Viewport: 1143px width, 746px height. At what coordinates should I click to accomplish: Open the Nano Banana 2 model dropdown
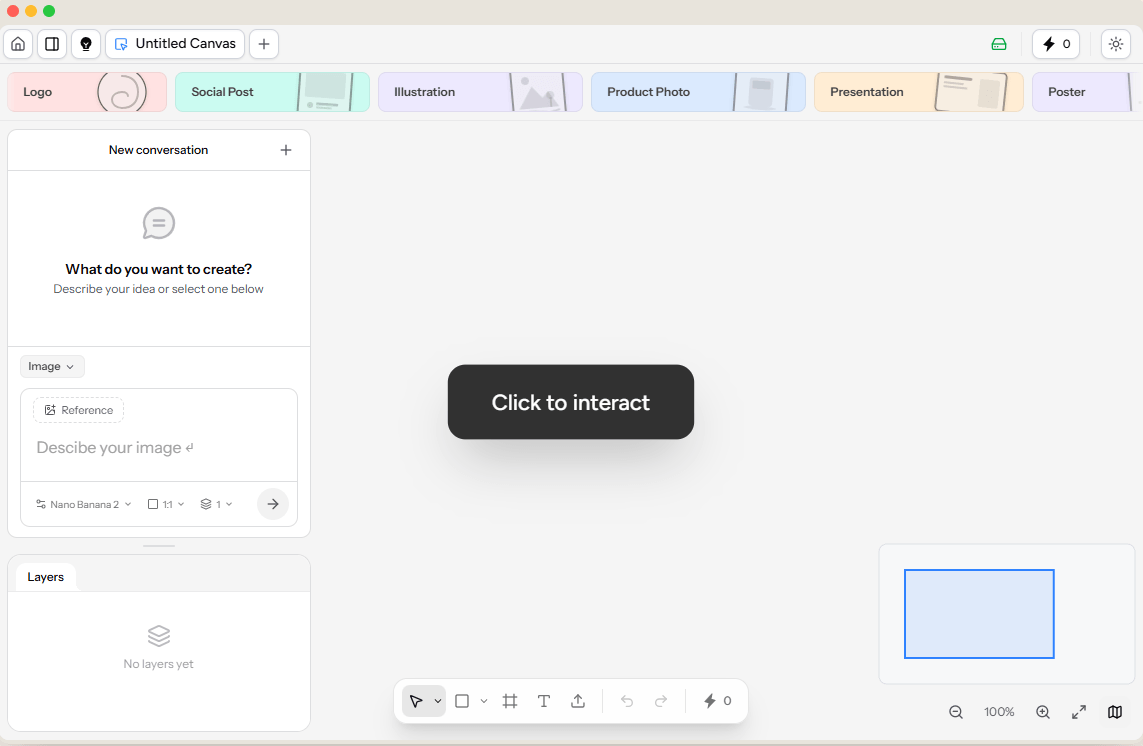click(x=84, y=504)
